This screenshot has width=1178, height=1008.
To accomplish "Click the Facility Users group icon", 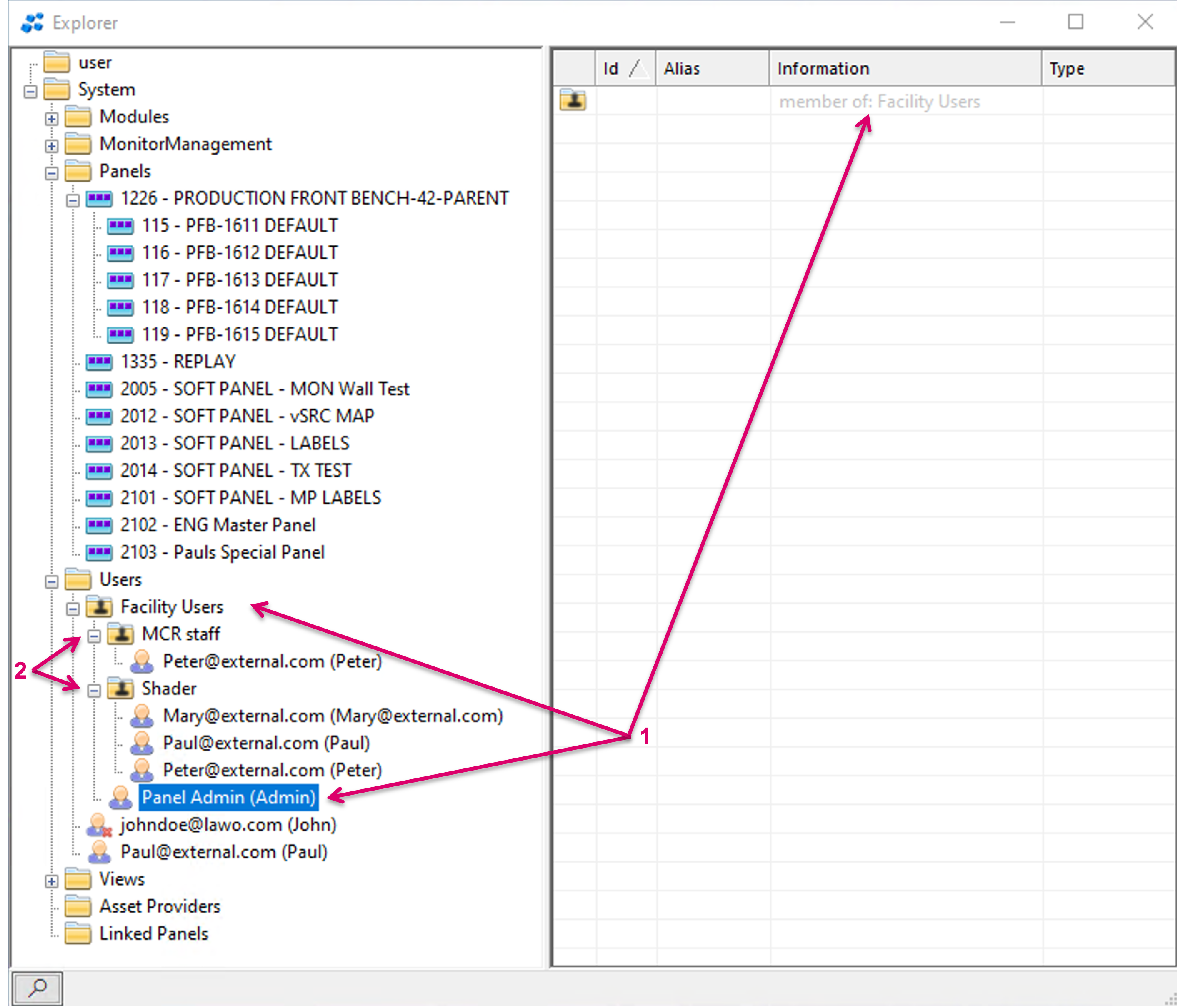I will (100, 607).
